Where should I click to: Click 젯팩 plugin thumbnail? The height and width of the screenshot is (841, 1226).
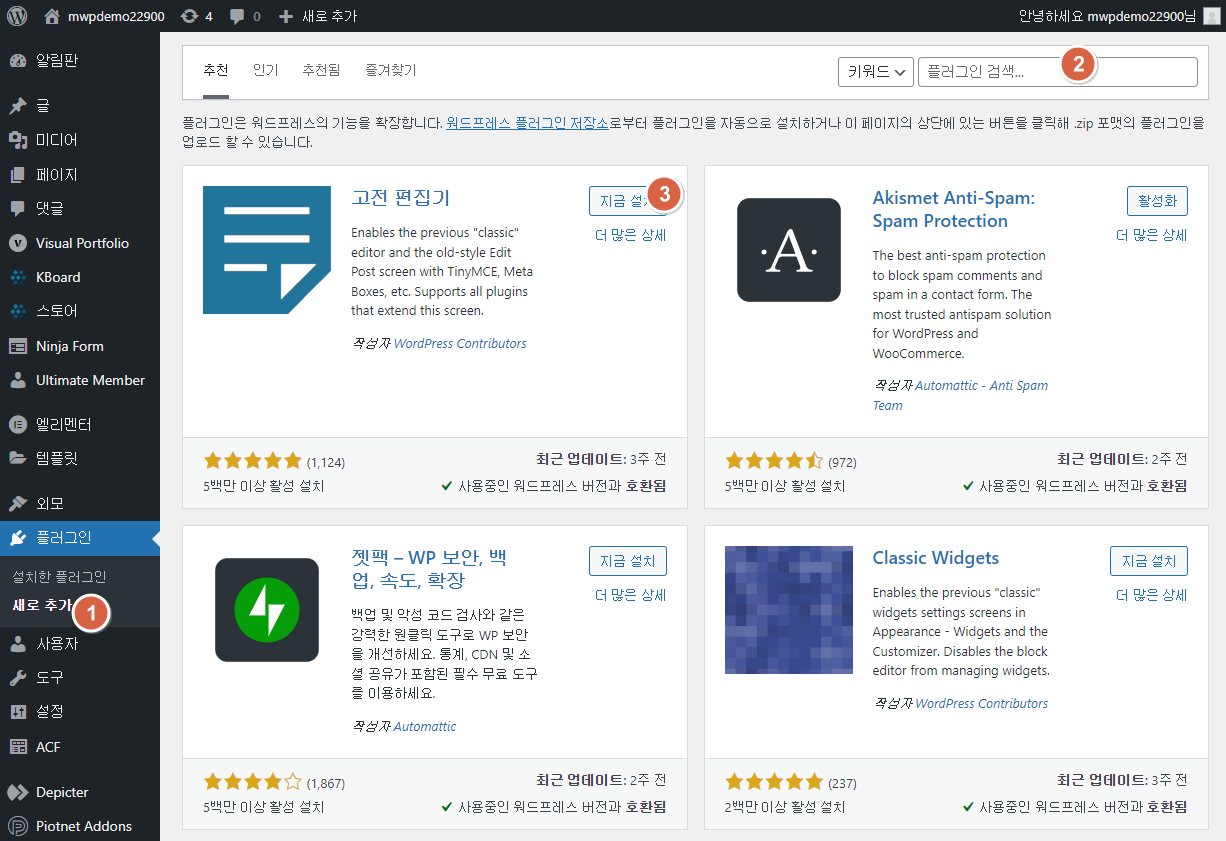267,610
